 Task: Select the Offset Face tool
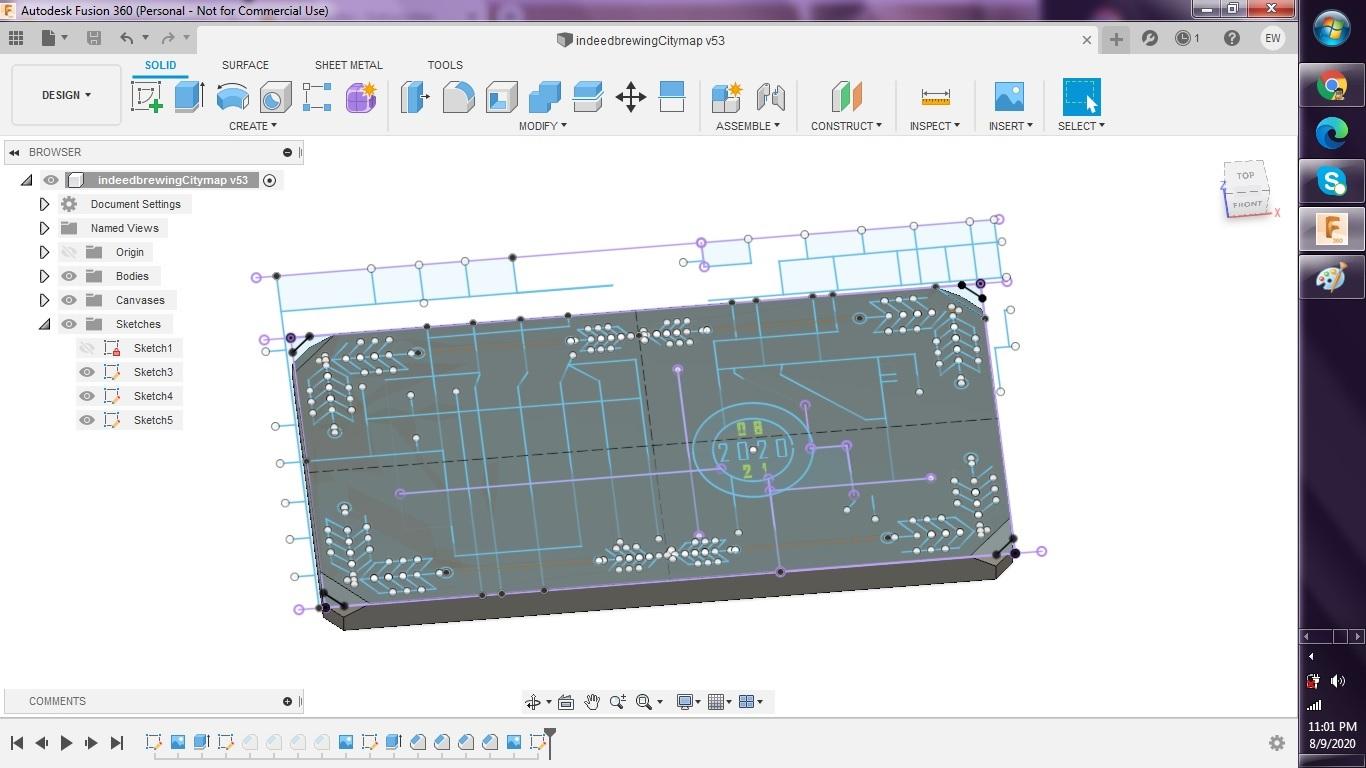click(x=587, y=97)
